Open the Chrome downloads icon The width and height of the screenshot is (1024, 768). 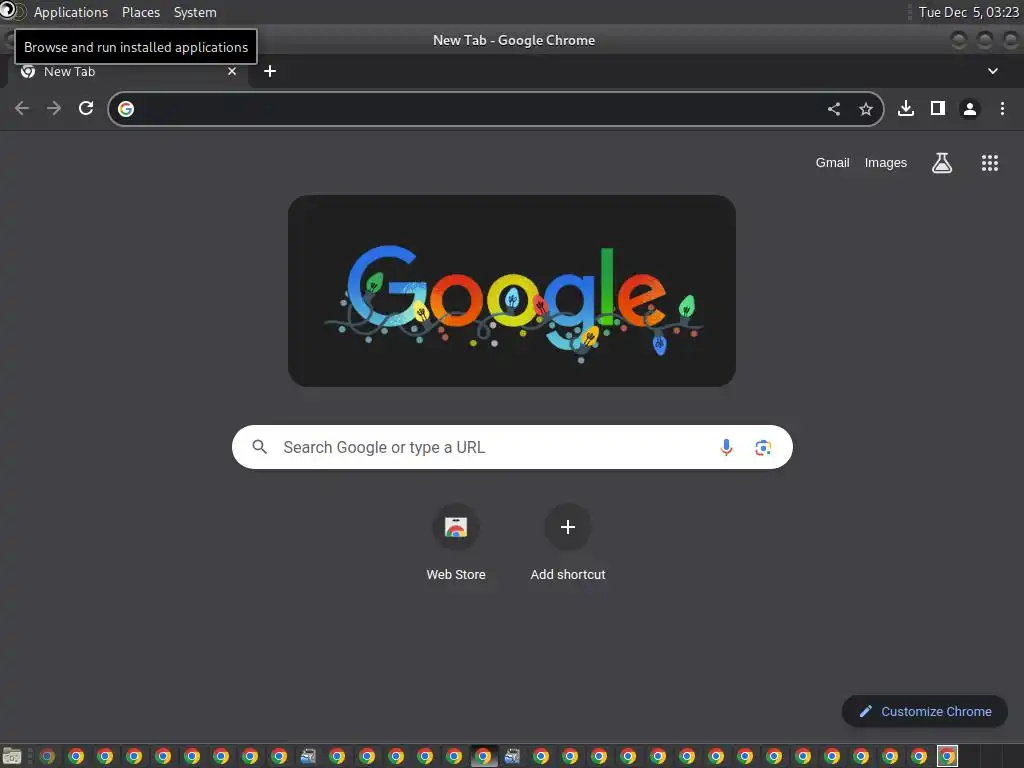point(906,108)
